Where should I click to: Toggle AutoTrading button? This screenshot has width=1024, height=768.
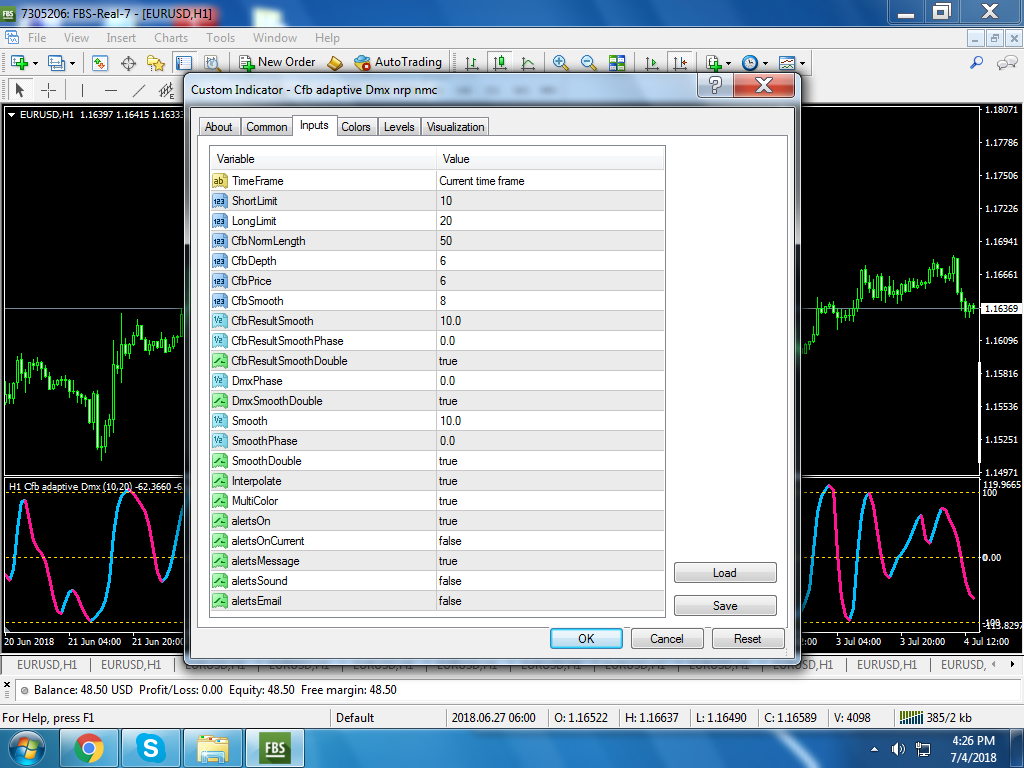(x=398, y=62)
